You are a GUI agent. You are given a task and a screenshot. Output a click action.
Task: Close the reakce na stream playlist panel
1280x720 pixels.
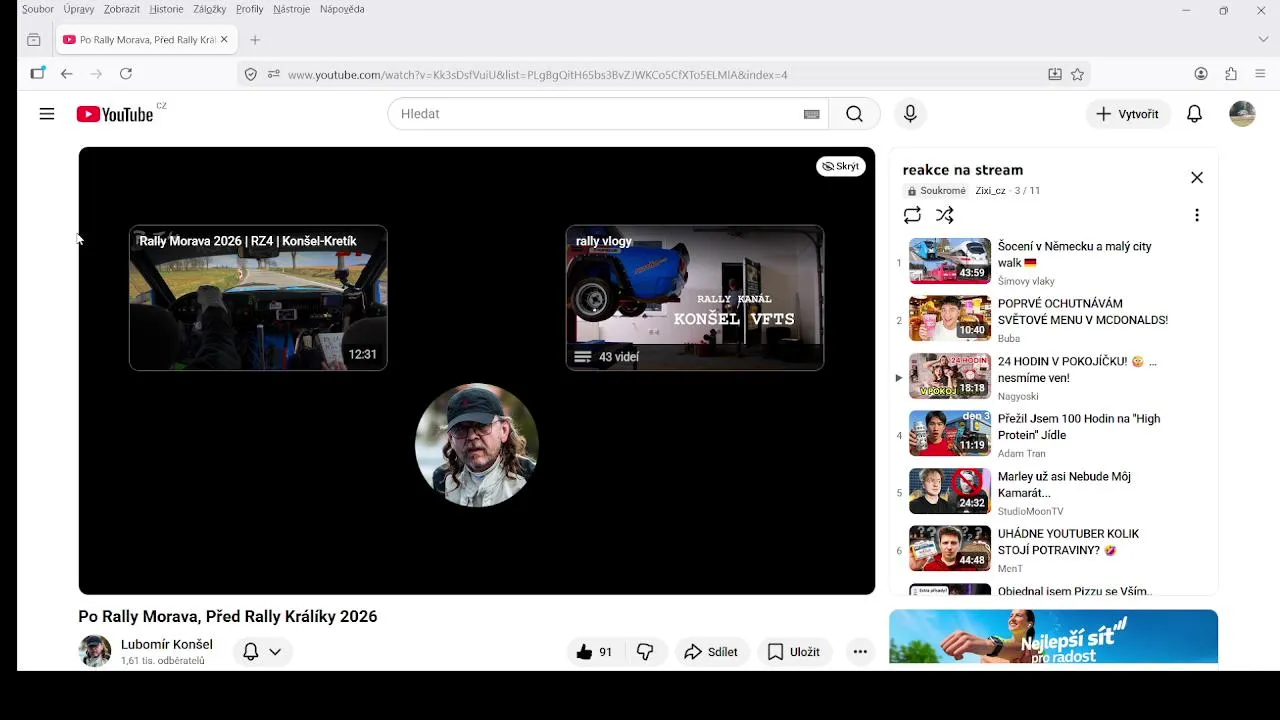[x=1197, y=178]
